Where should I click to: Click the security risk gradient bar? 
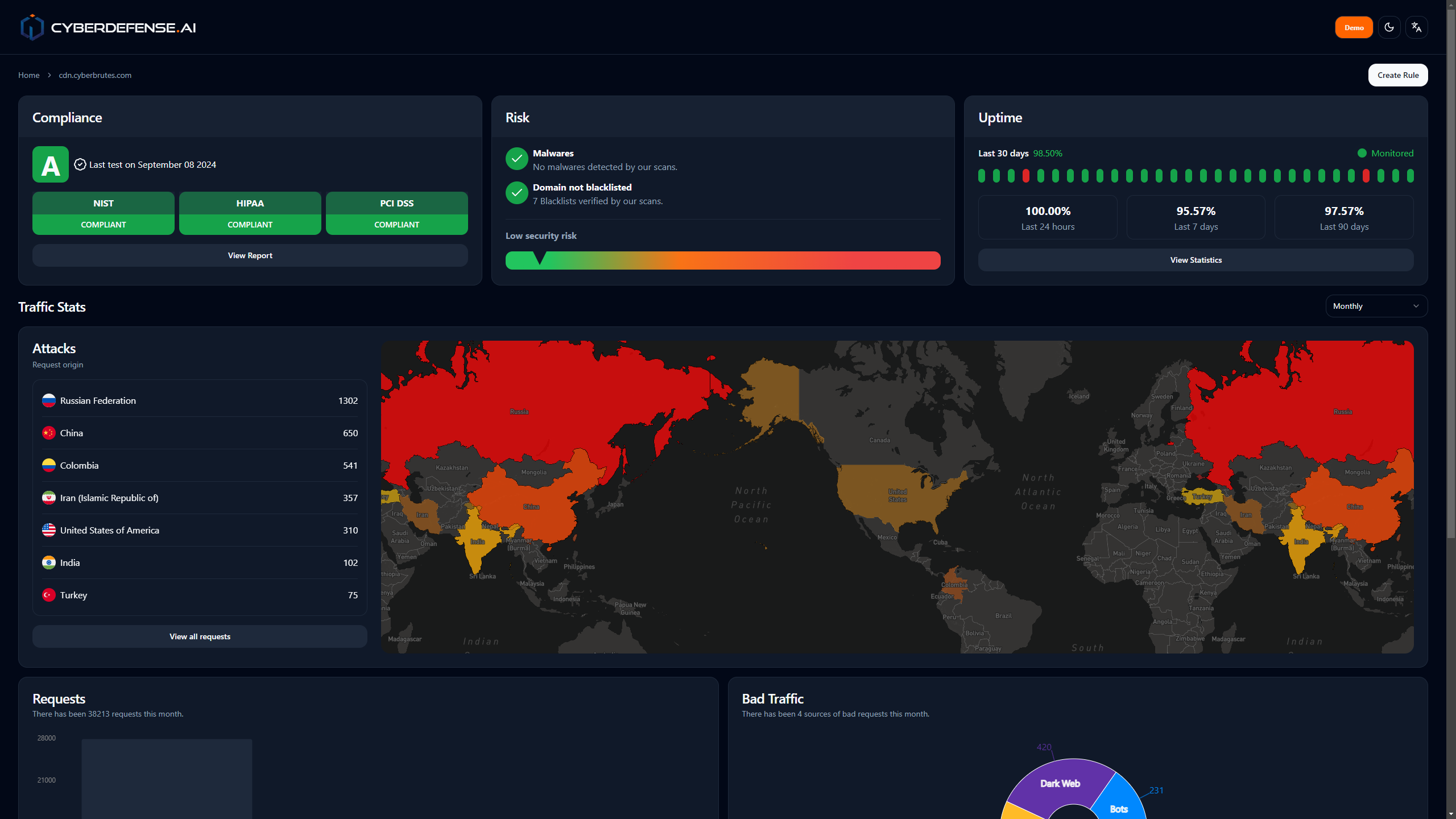(722, 260)
